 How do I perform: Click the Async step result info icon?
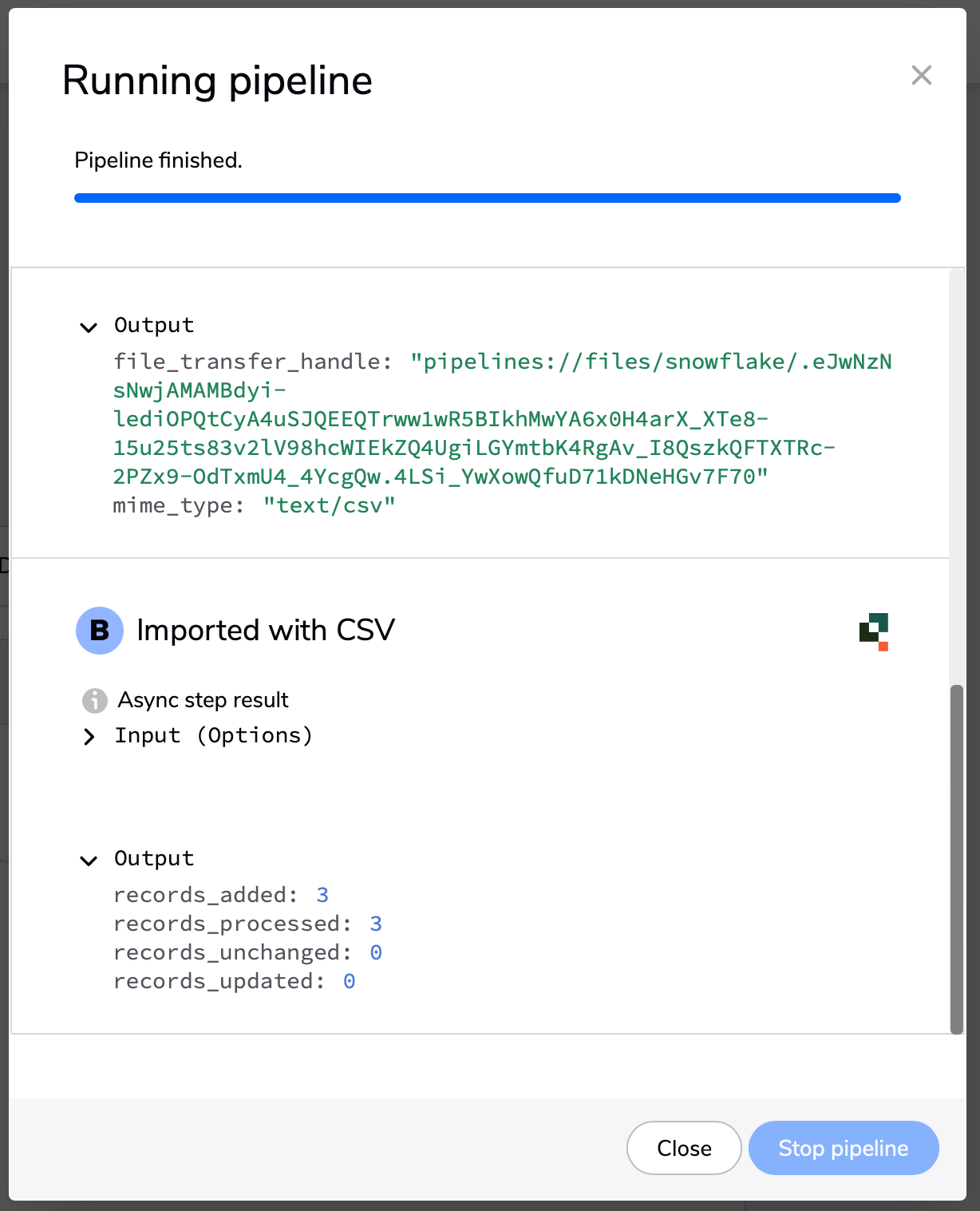95,701
